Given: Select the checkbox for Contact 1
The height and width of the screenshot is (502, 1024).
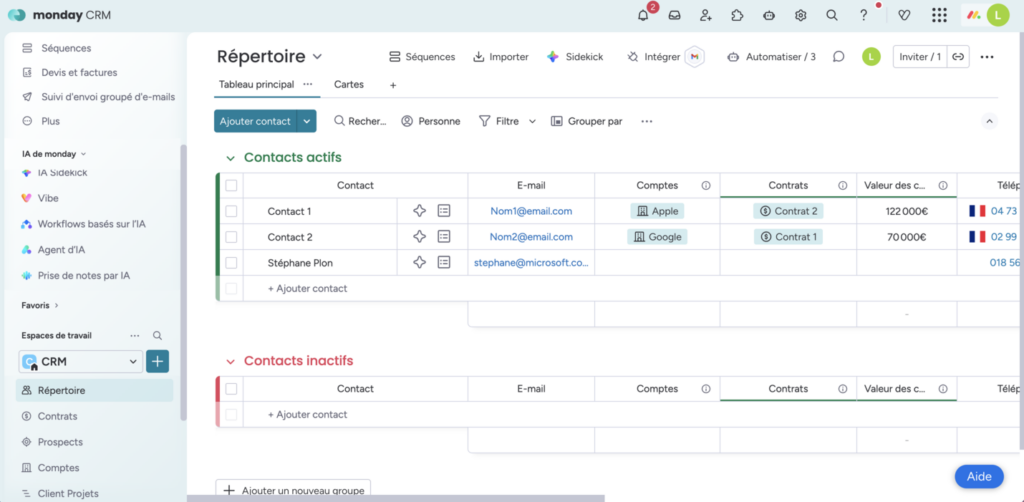Looking at the screenshot, I should point(231,211).
